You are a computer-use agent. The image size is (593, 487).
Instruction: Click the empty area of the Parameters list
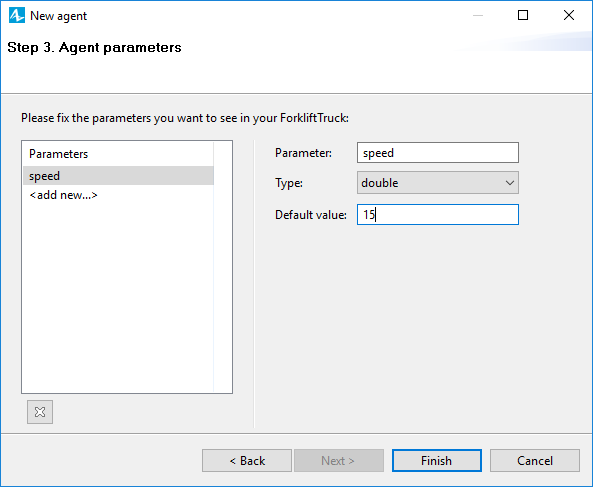(x=118, y=295)
